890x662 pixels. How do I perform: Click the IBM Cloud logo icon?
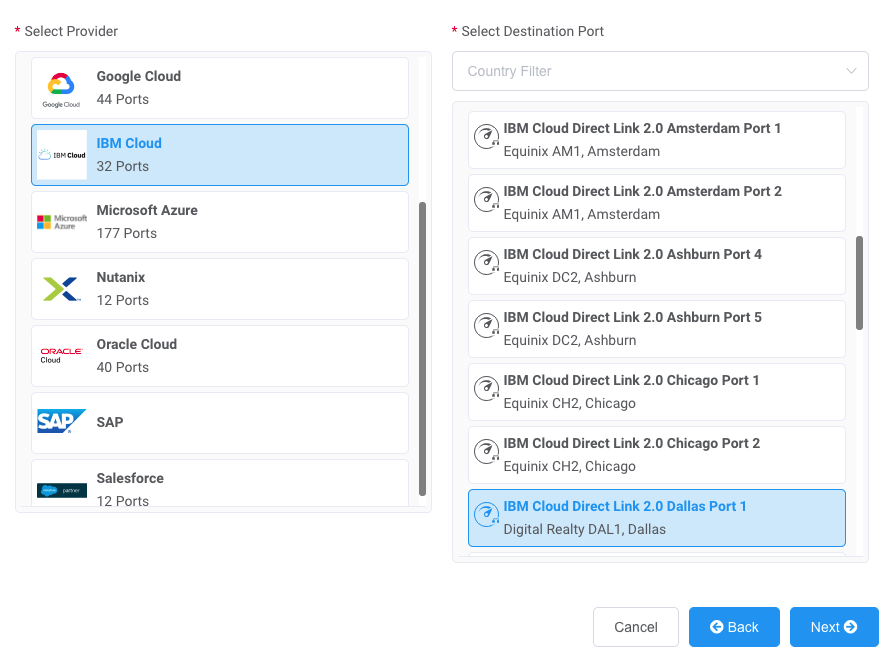(x=61, y=155)
